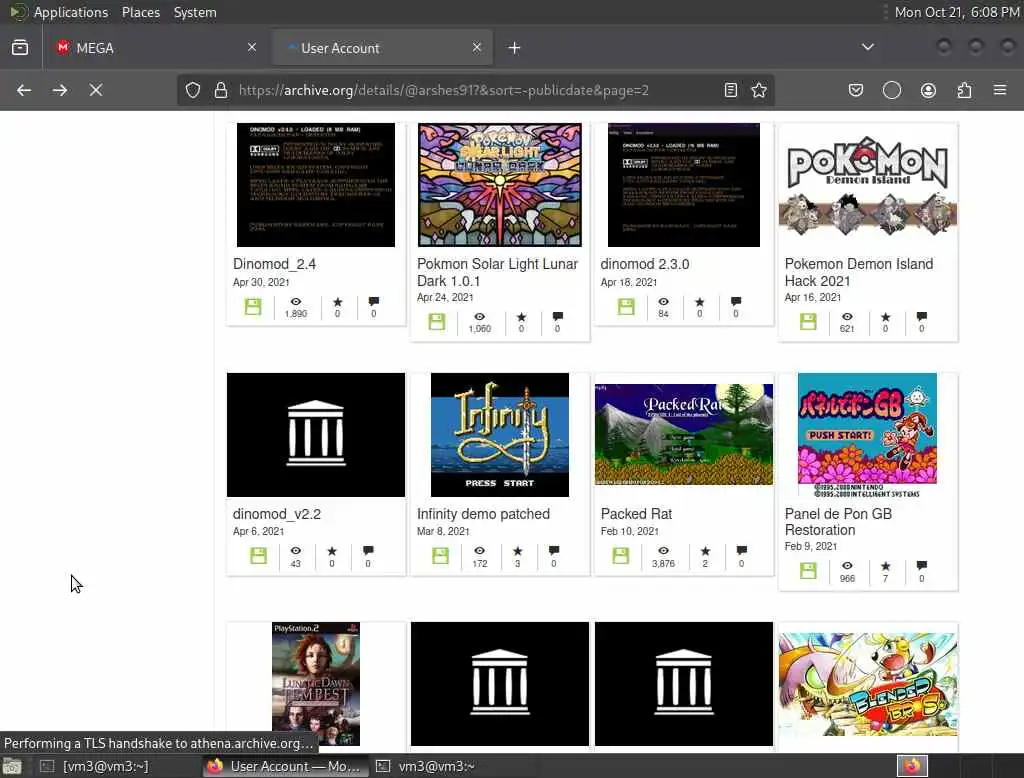Open Packed Rat thumbnail
The height and width of the screenshot is (778, 1024).
(684, 434)
